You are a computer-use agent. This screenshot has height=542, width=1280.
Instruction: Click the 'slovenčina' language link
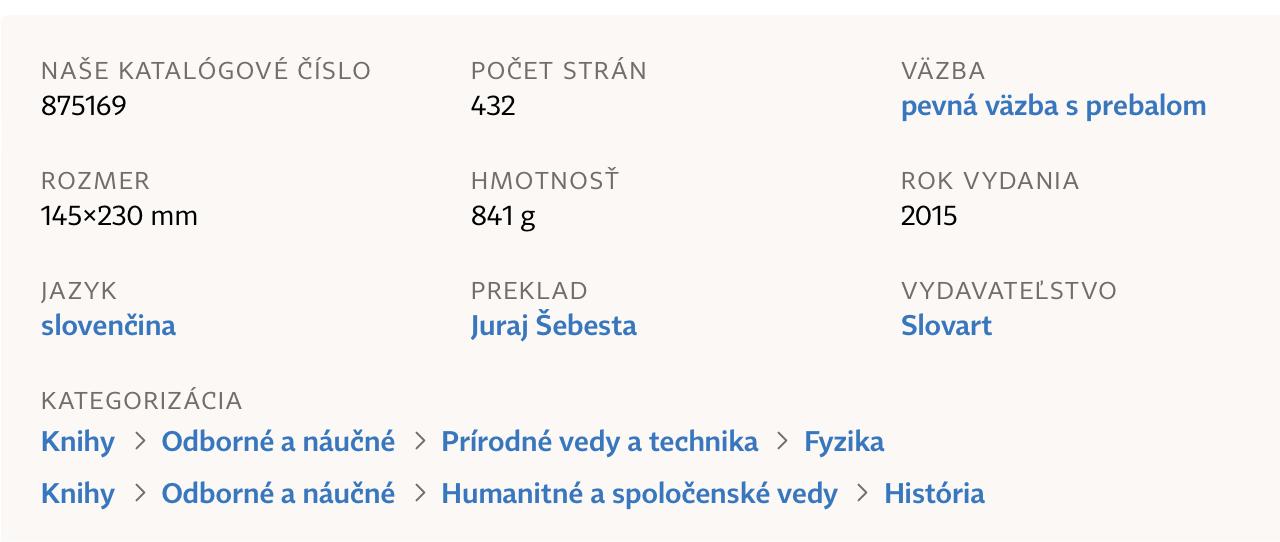coord(108,326)
